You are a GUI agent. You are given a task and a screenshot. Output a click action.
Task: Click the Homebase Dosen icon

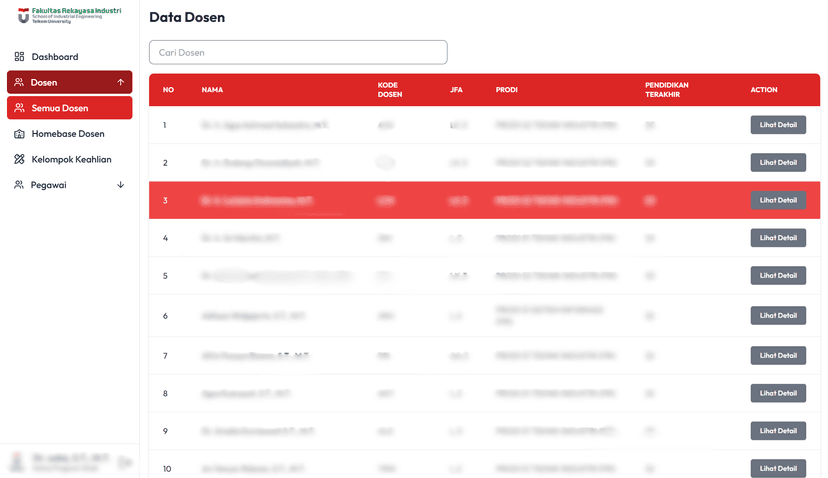[19, 134]
